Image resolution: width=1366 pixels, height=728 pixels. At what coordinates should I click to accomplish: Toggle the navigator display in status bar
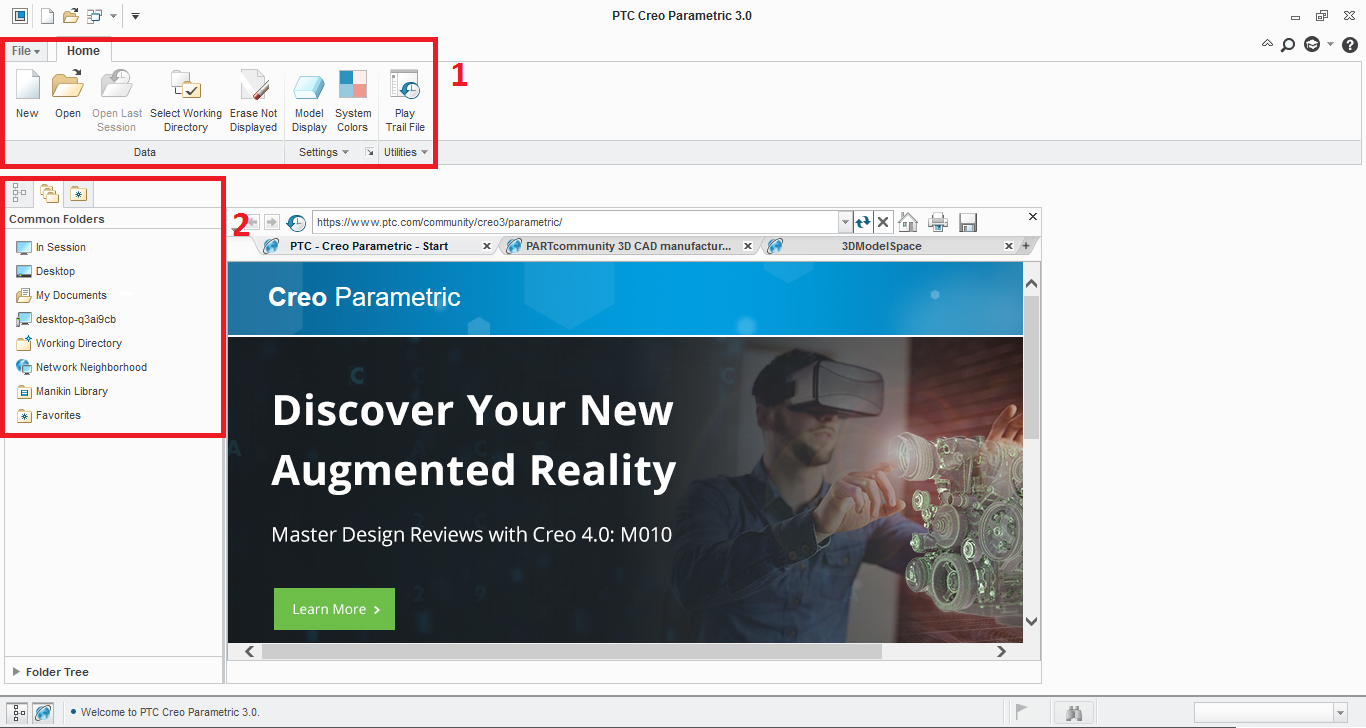[x=19, y=713]
